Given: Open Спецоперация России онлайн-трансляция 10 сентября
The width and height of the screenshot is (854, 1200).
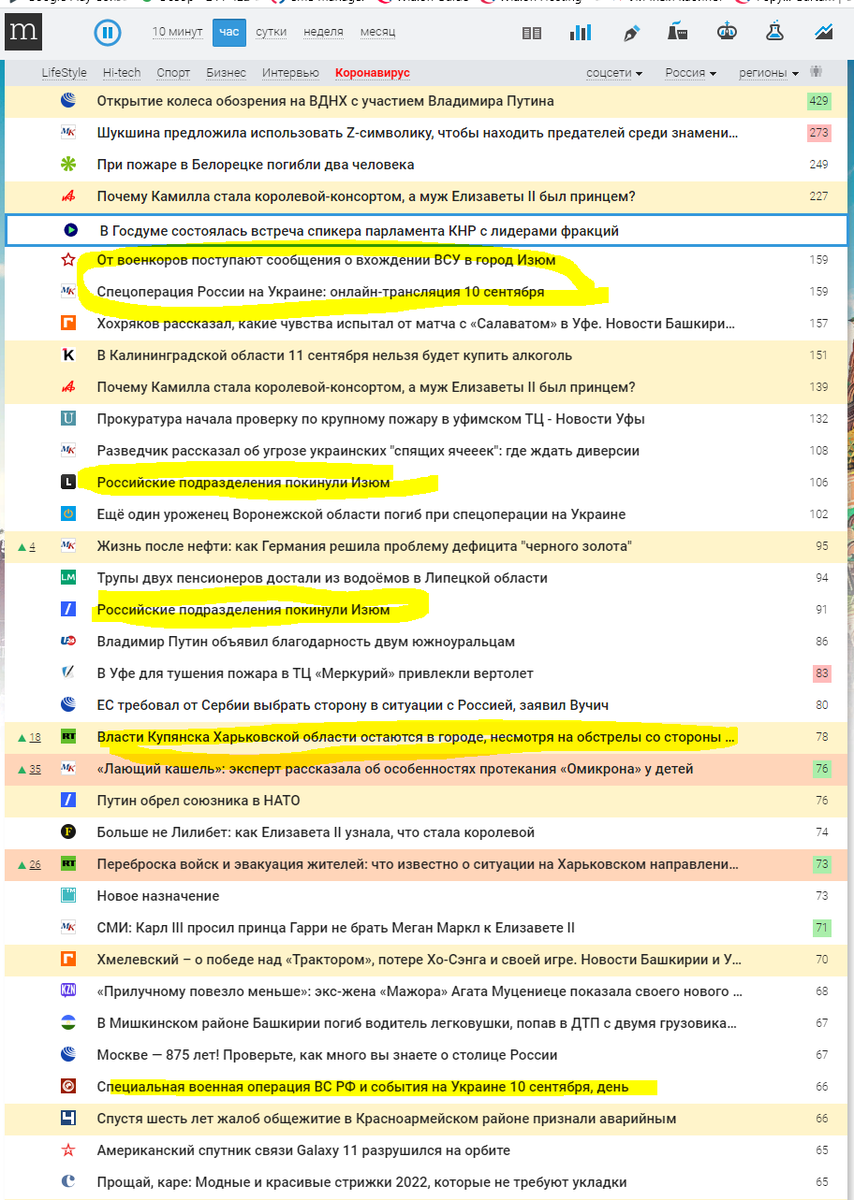Looking at the screenshot, I should tap(320, 292).
